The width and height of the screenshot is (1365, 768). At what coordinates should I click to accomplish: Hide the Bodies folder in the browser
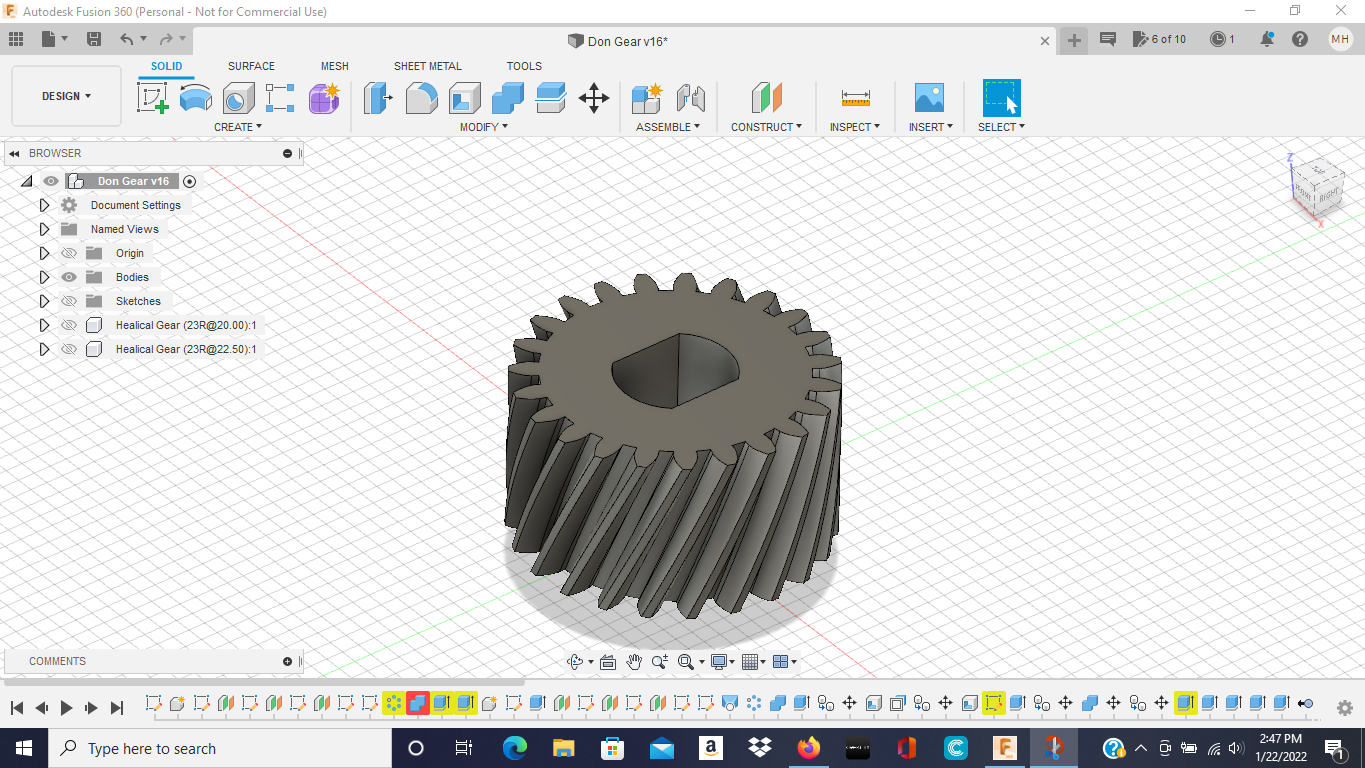(x=68, y=277)
